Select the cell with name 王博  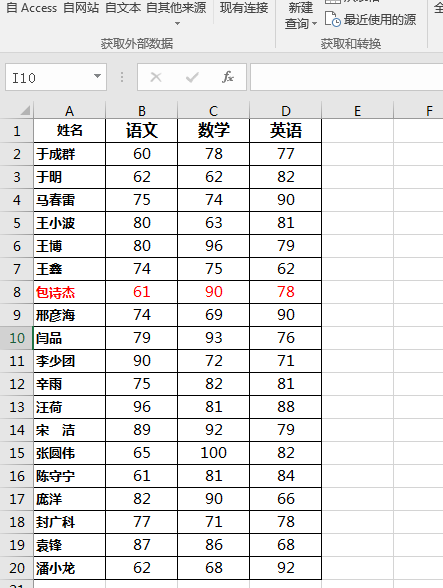(x=69, y=246)
